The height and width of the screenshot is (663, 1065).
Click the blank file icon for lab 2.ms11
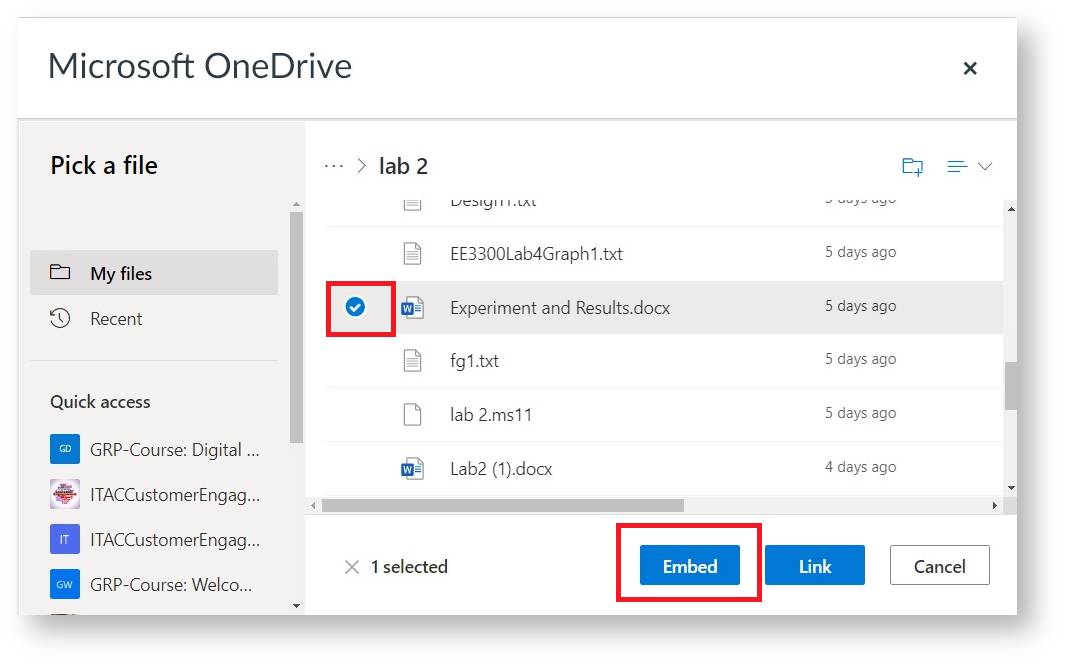tap(412, 414)
